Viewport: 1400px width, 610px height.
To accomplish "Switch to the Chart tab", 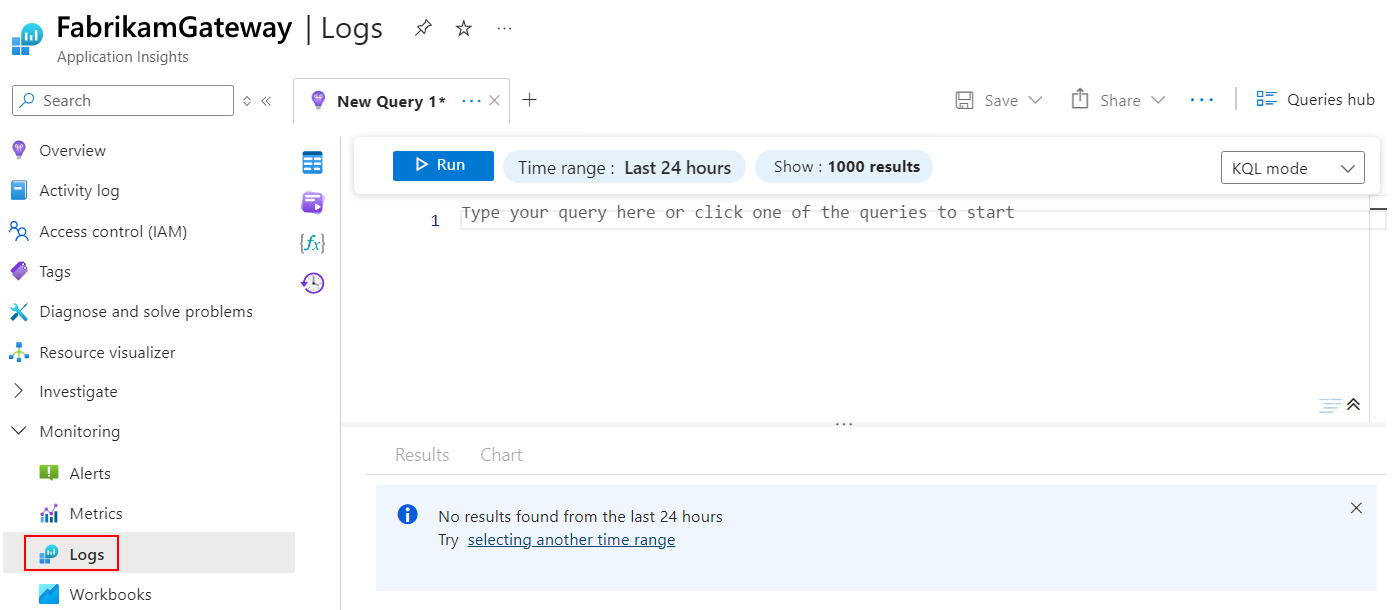I will pyautogui.click(x=500, y=454).
